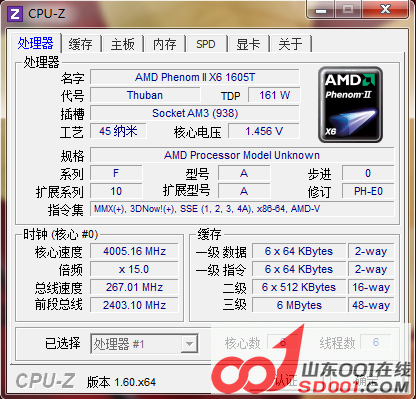416x399 pixels.
Task: Select the 显卡 tab
Action: tap(248, 44)
